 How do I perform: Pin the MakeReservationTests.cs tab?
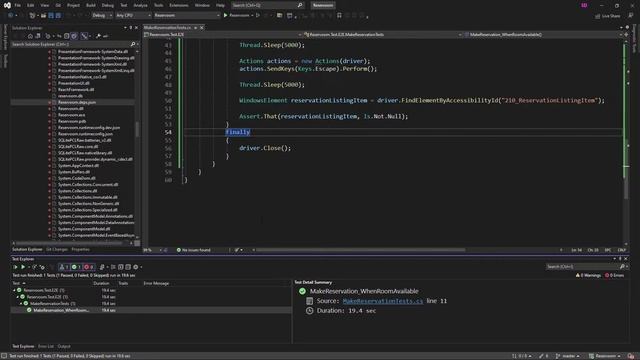[196, 27]
